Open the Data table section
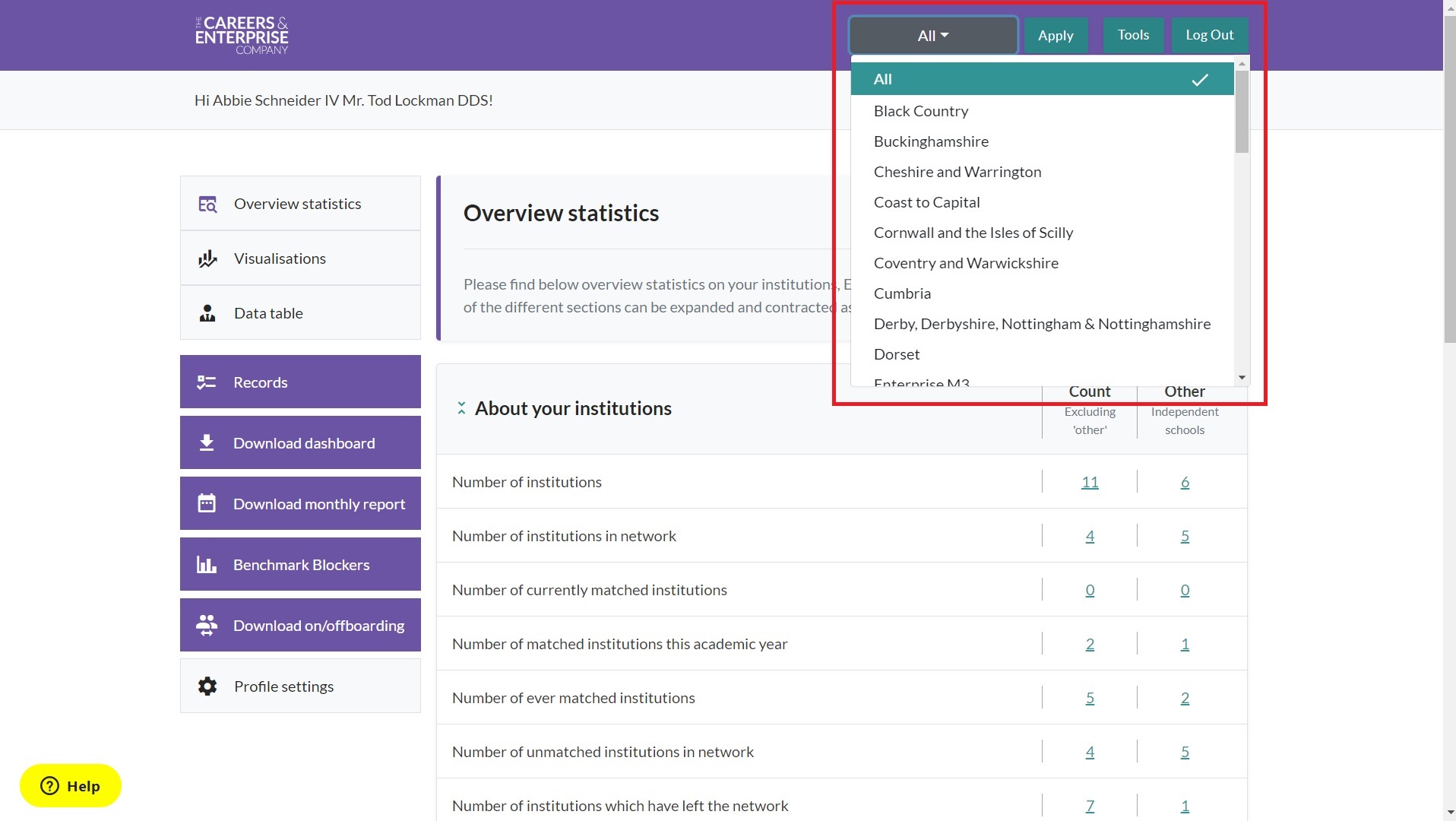This screenshot has width=1456, height=821. [300, 313]
